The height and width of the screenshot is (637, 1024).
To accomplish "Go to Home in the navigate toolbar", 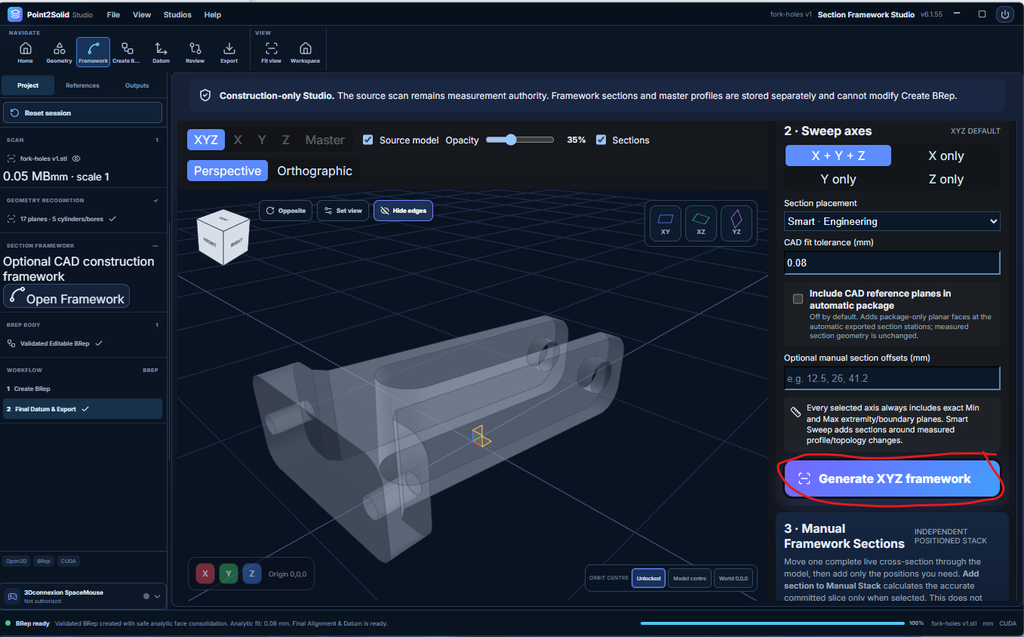I will click(x=25, y=52).
